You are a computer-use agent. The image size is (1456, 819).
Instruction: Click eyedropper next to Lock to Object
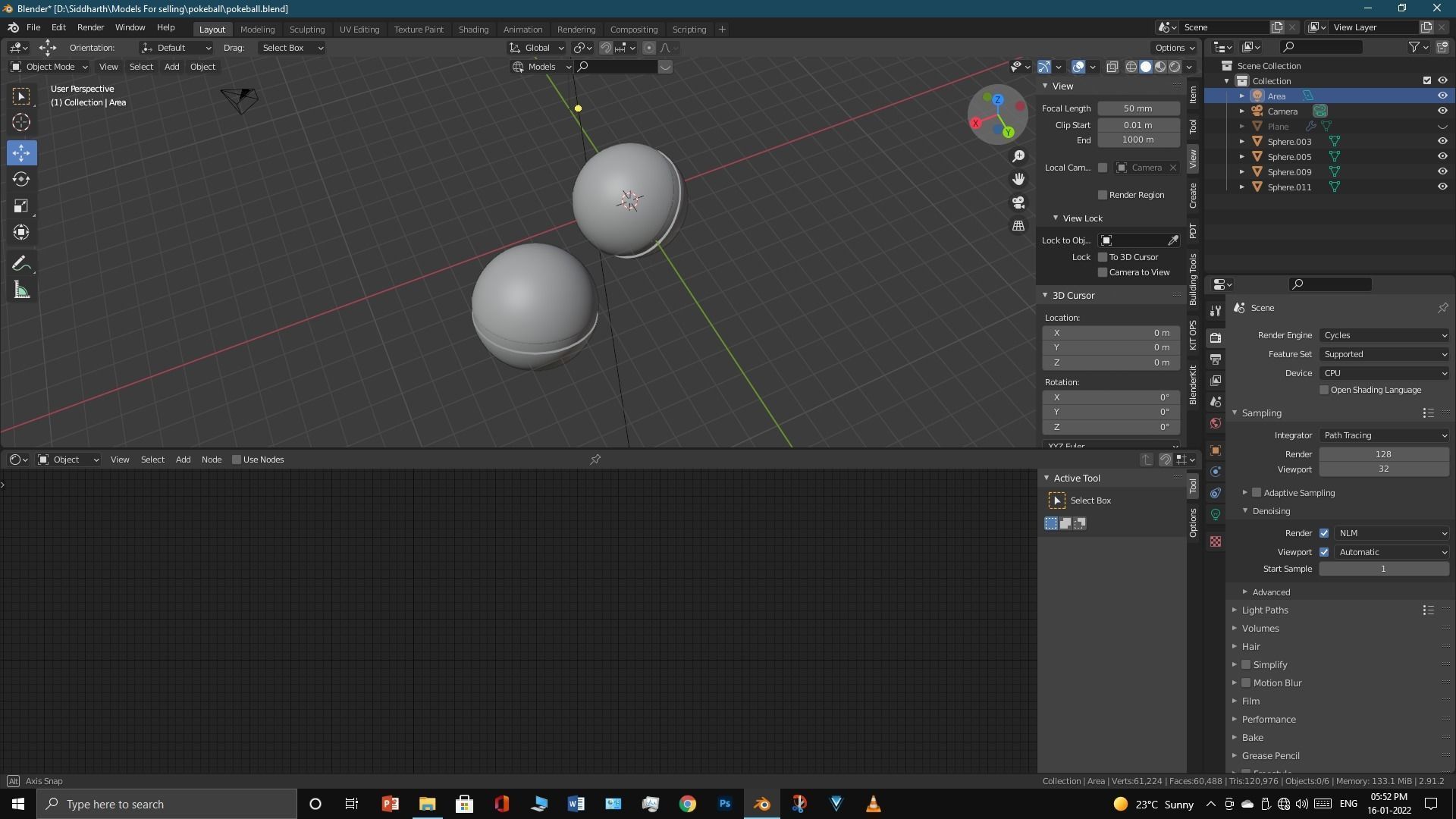[x=1173, y=240]
